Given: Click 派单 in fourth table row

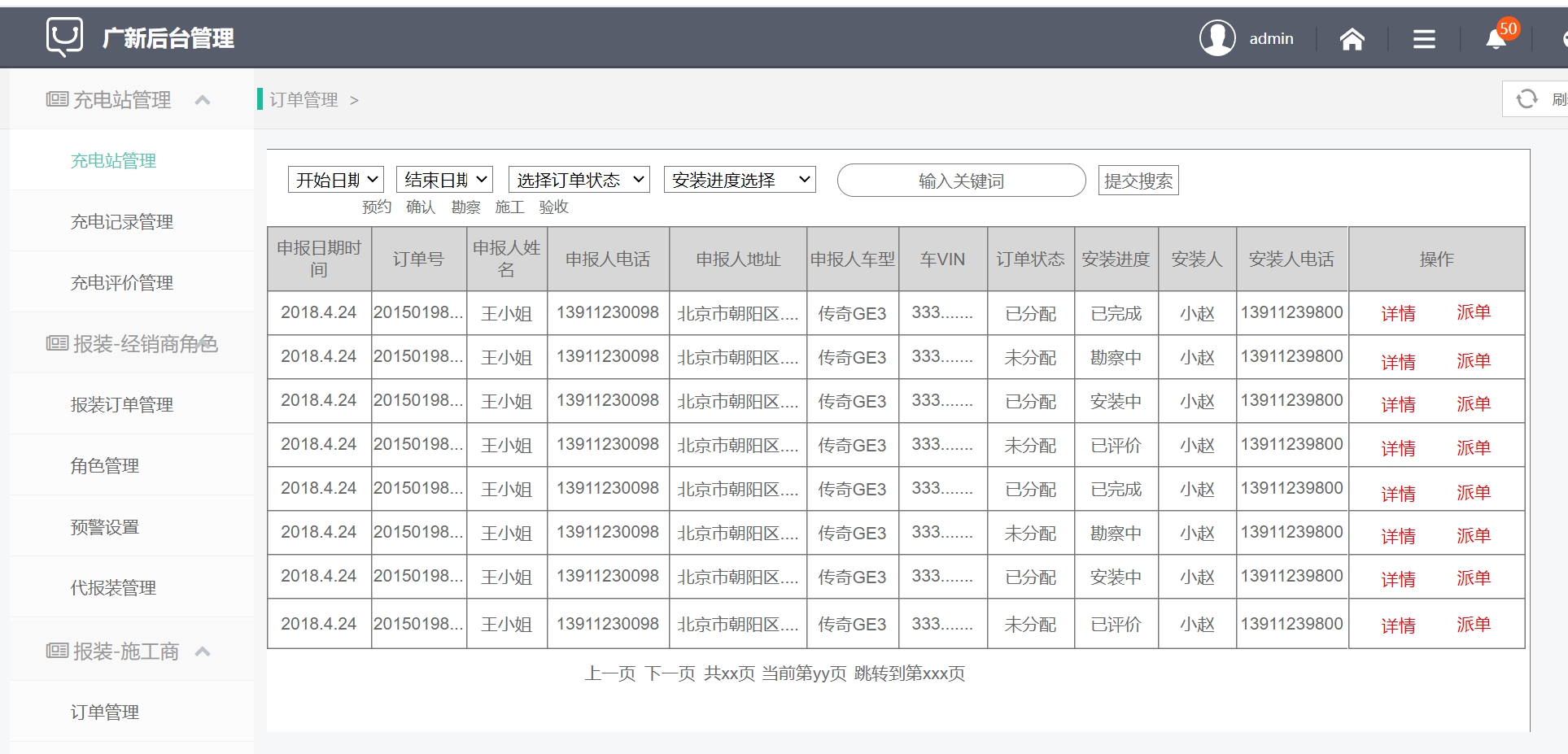Looking at the screenshot, I should click(1474, 447).
